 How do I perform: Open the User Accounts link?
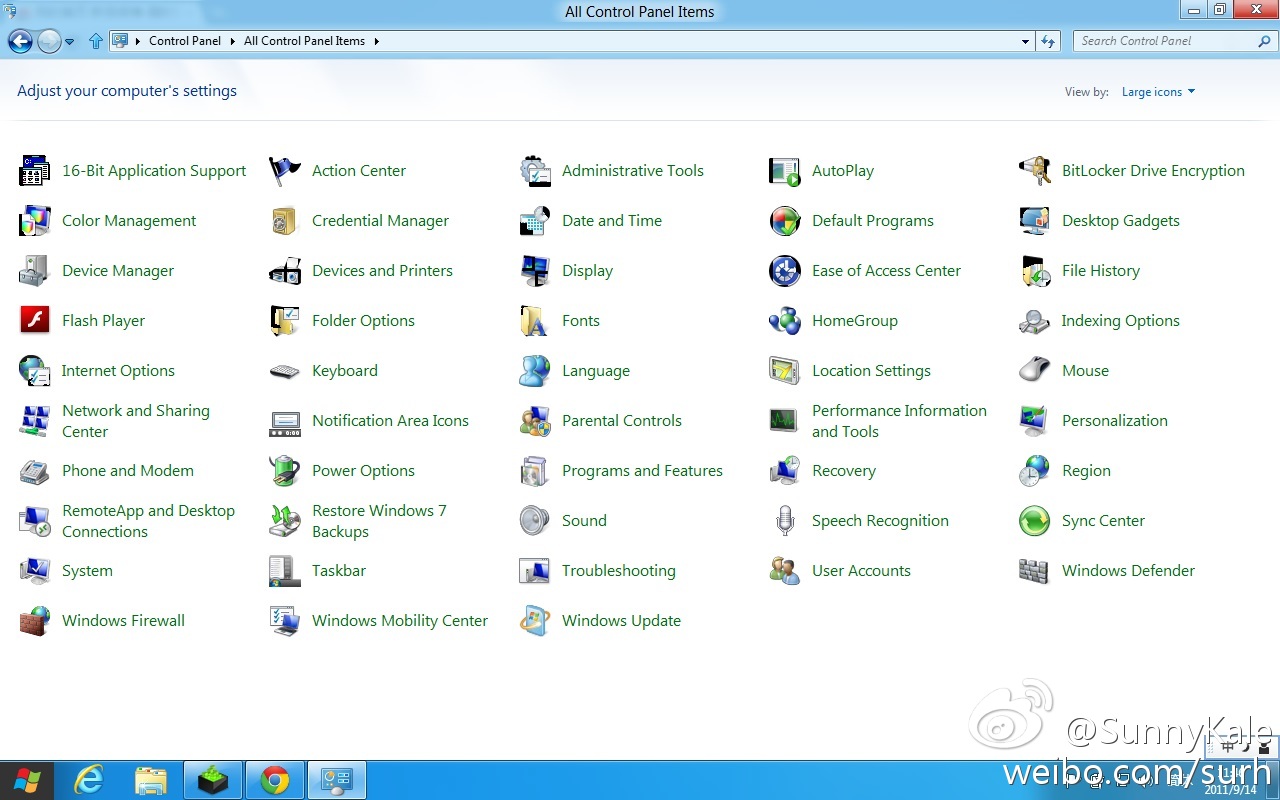[861, 571]
